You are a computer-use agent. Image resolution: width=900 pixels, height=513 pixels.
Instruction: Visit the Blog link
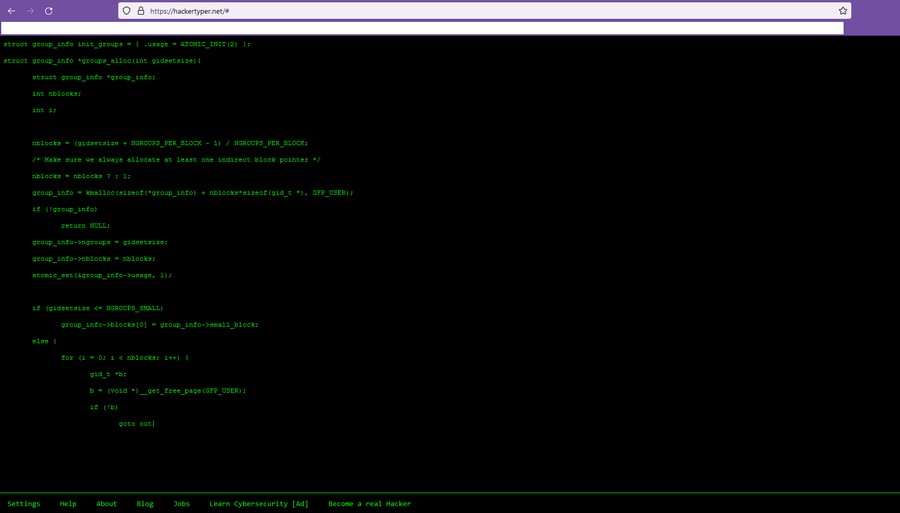[x=145, y=504]
